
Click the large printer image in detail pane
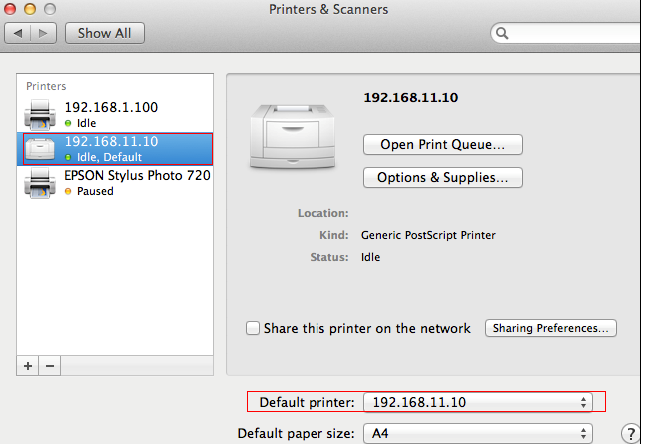[x=293, y=137]
